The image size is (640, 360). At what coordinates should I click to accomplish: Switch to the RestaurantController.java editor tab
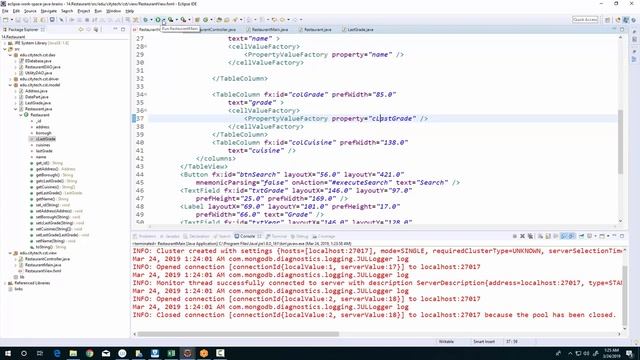(218, 29)
